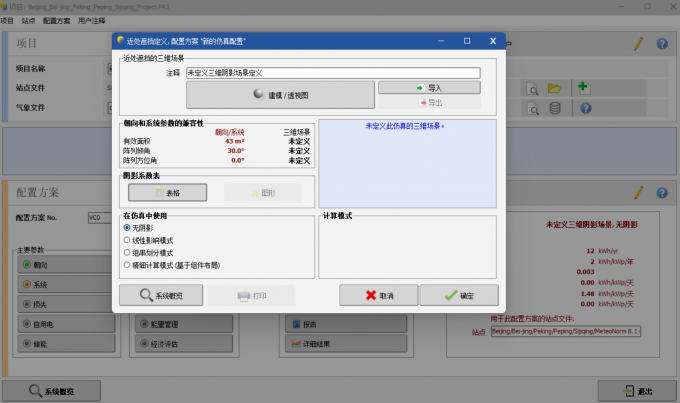The height and width of the screenshot is (403, 680).
Task: Click the red 未定义三维阴影场景, 无阴影 text
Action: (592, 225)
